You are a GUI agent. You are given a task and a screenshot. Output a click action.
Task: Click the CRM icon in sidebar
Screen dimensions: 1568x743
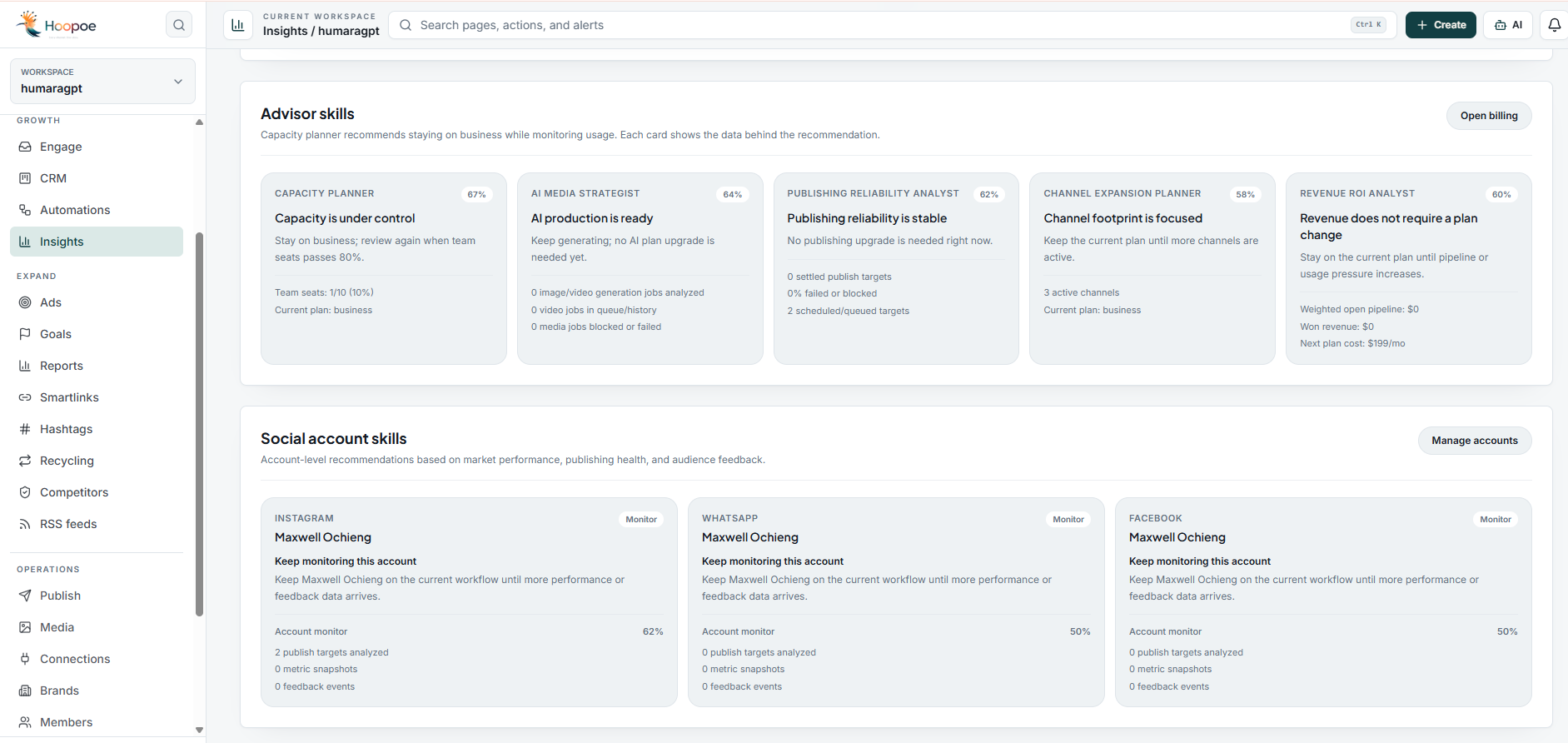(x=25, y=178)
